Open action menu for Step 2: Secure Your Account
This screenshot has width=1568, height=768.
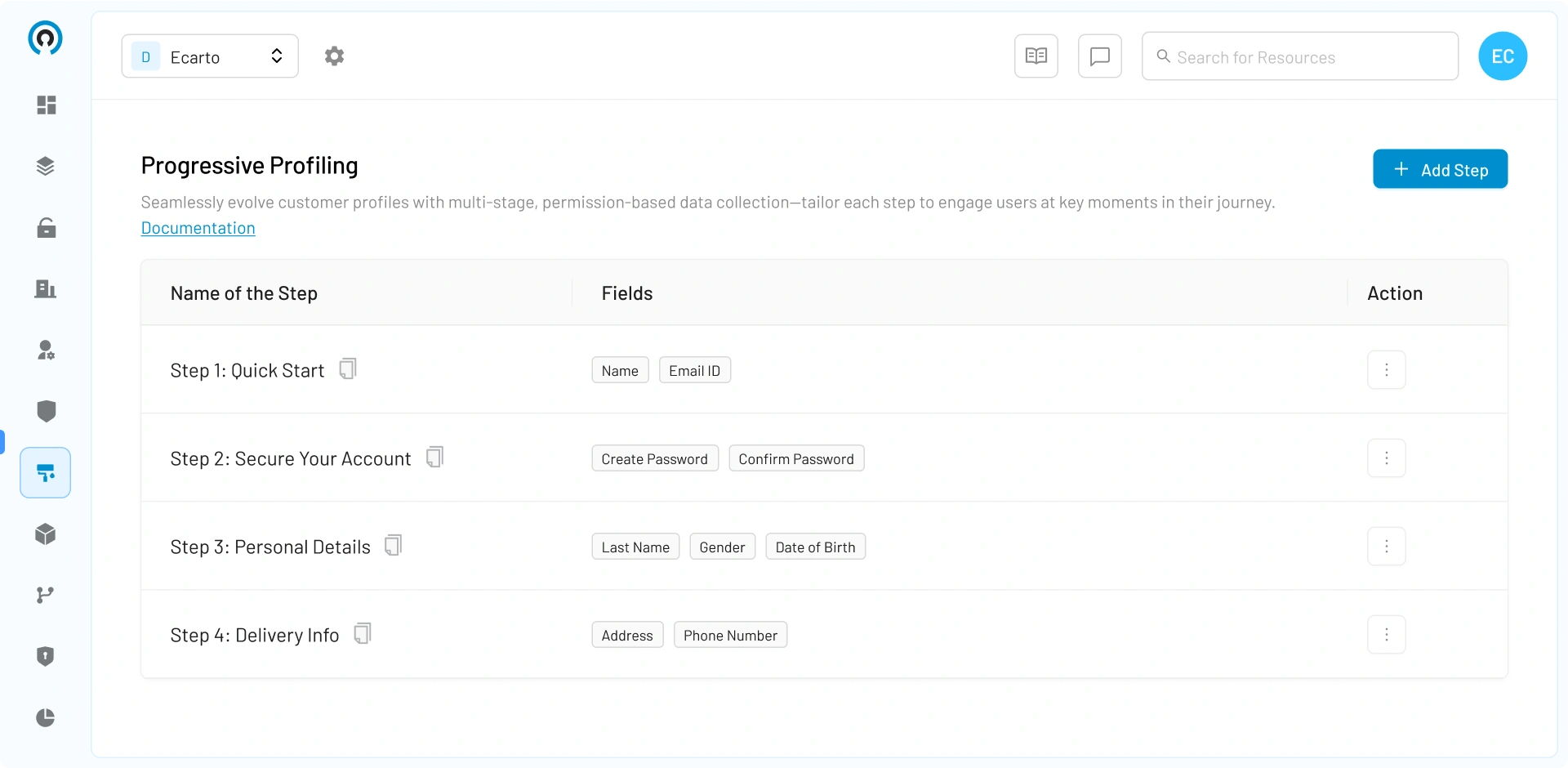[1387, 458]
